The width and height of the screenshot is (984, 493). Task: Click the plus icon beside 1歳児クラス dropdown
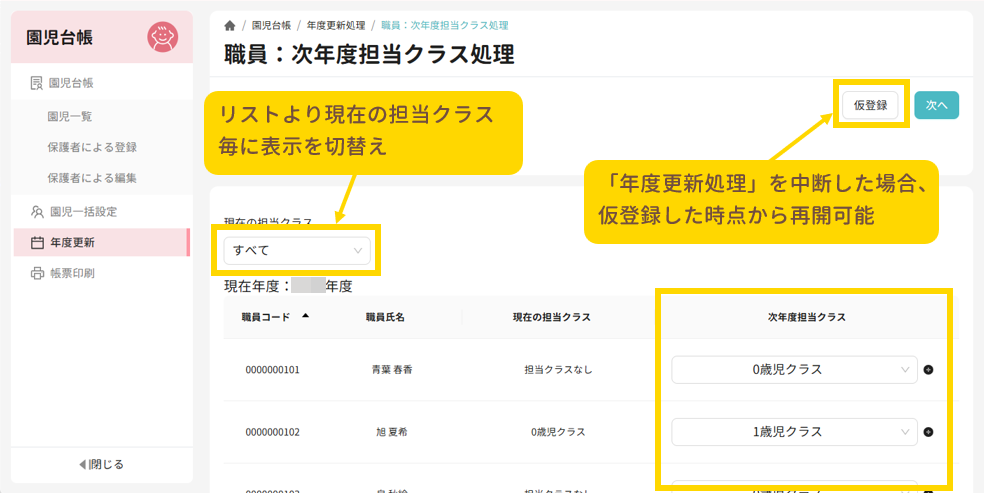928,432
